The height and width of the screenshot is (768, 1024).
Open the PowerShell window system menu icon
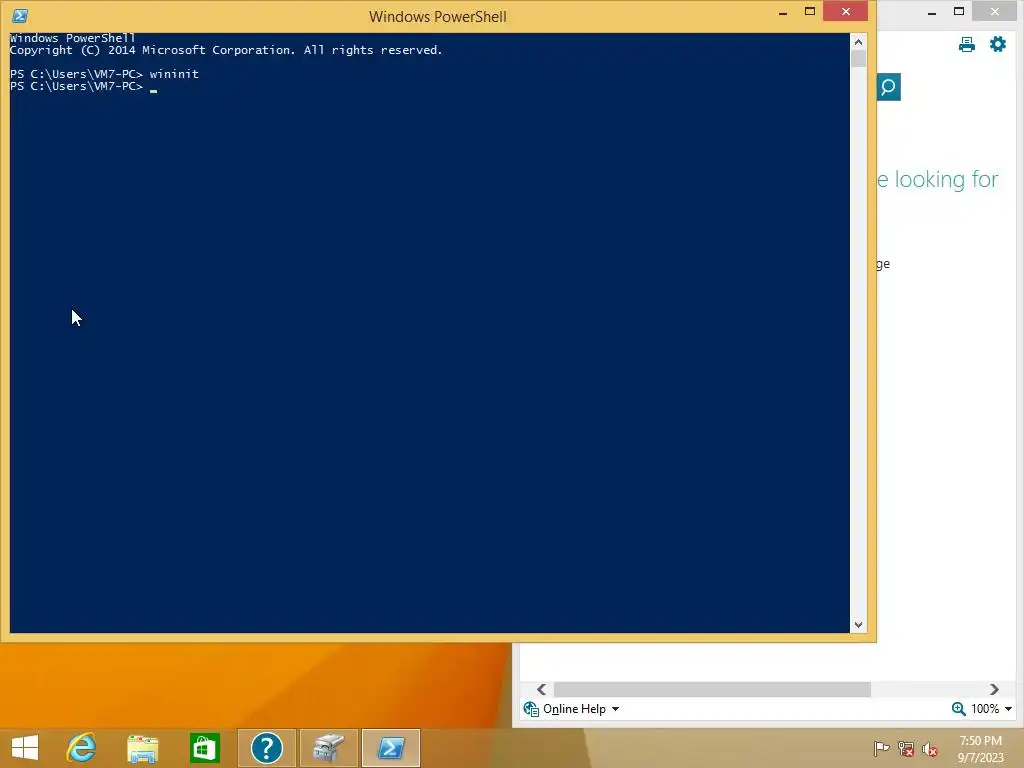20,16
